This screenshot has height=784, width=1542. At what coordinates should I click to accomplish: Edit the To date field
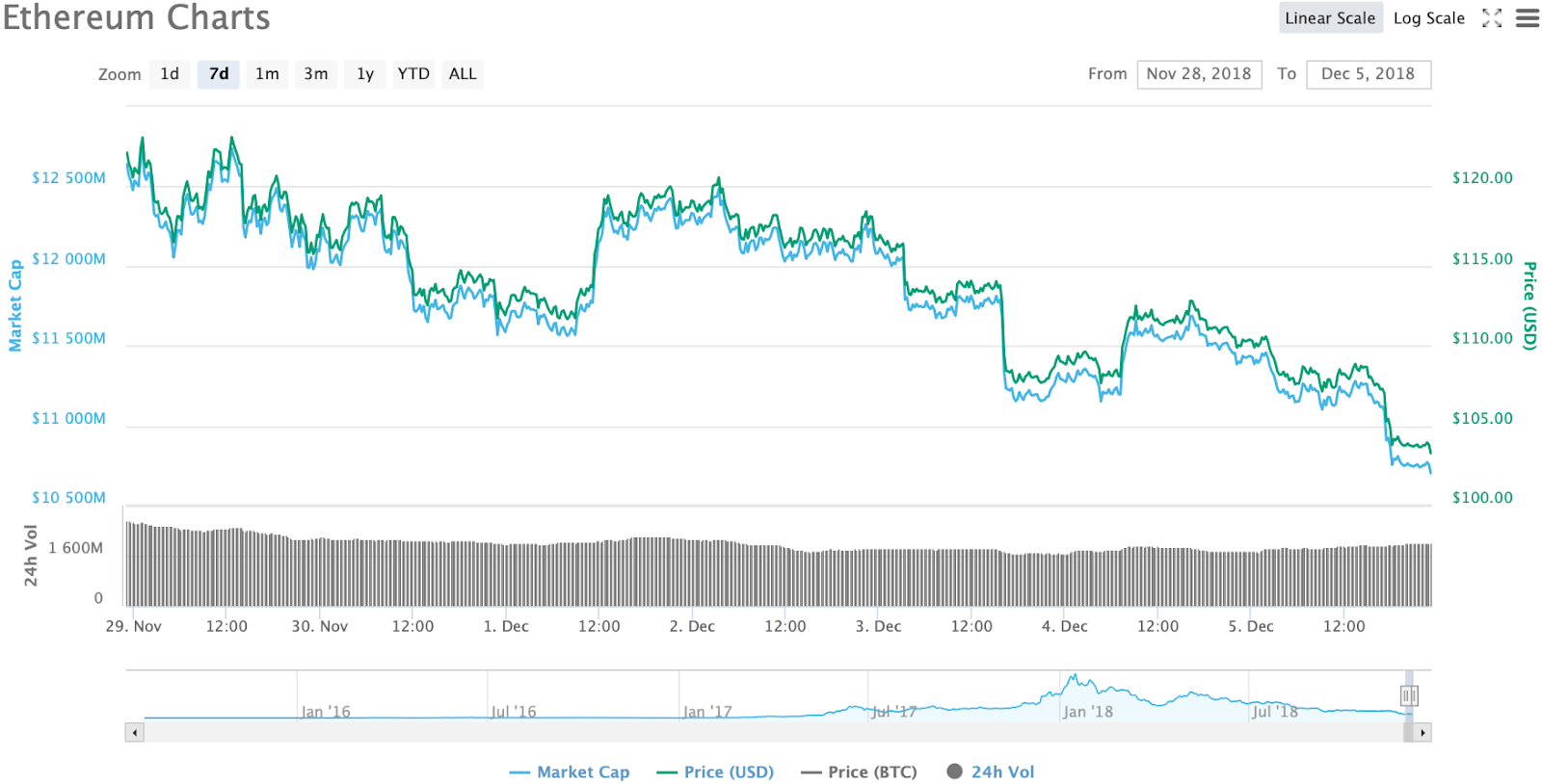pyautogui.click(x=1369, y=74)
